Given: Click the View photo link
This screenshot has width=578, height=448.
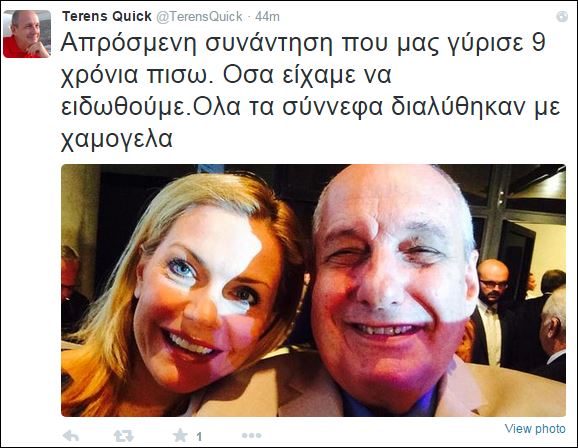Looking at the screenshot, I should [535, 428].
